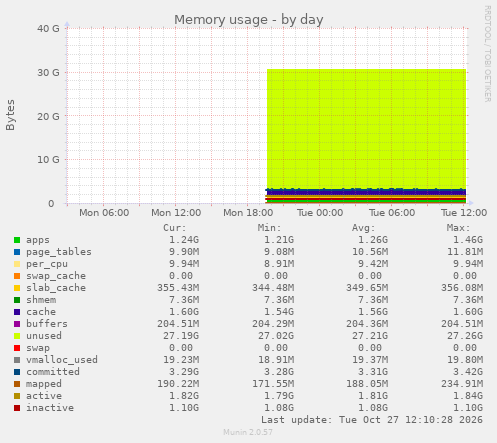
Task: Click the 'Bytes' y-axis label
Action: point(10,115)
